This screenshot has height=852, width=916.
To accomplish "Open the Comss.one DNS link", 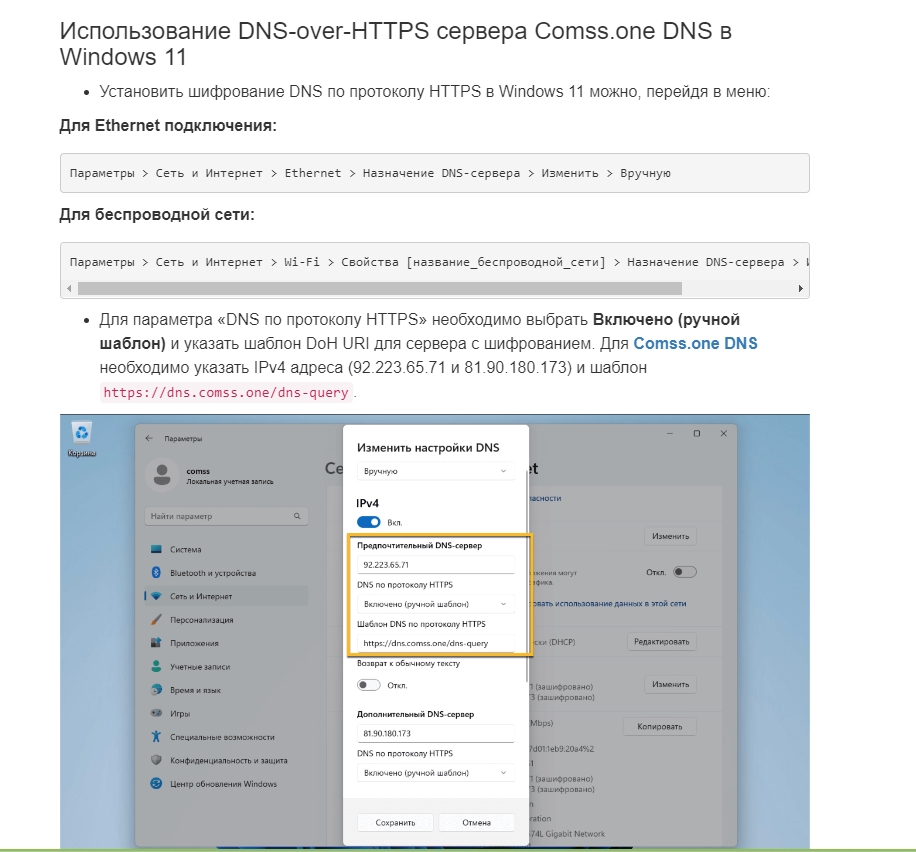I will [x=695, y=343].
